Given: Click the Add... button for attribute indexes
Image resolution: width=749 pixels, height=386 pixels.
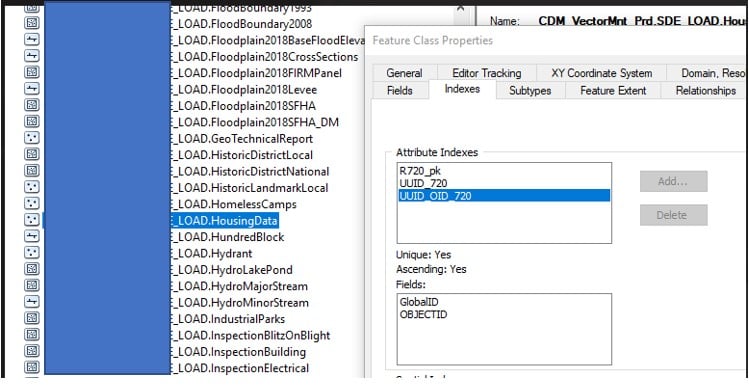Looking at the screenshot, I should [674, 182].
